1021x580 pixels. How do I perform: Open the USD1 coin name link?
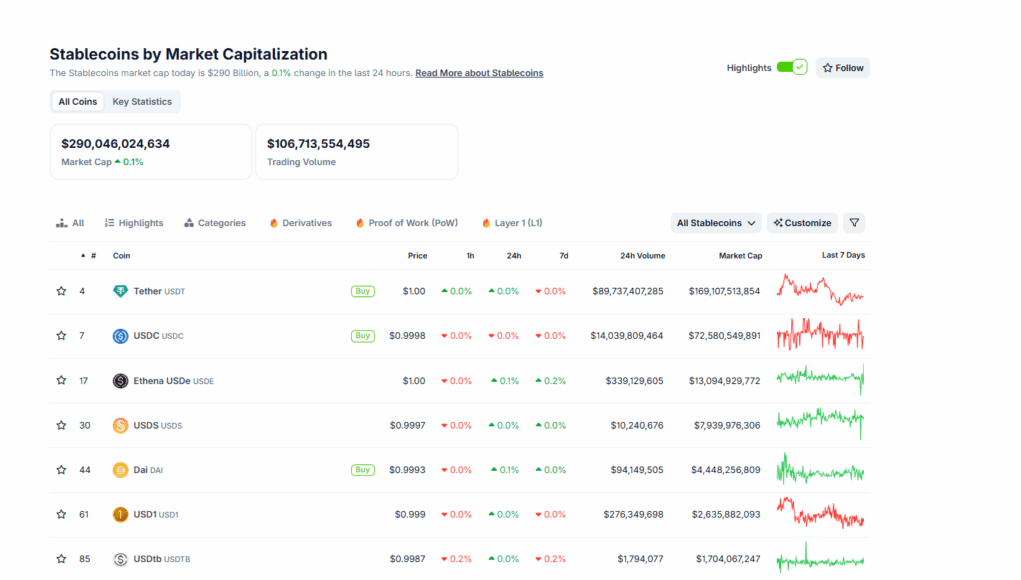[x=156, y=514]
